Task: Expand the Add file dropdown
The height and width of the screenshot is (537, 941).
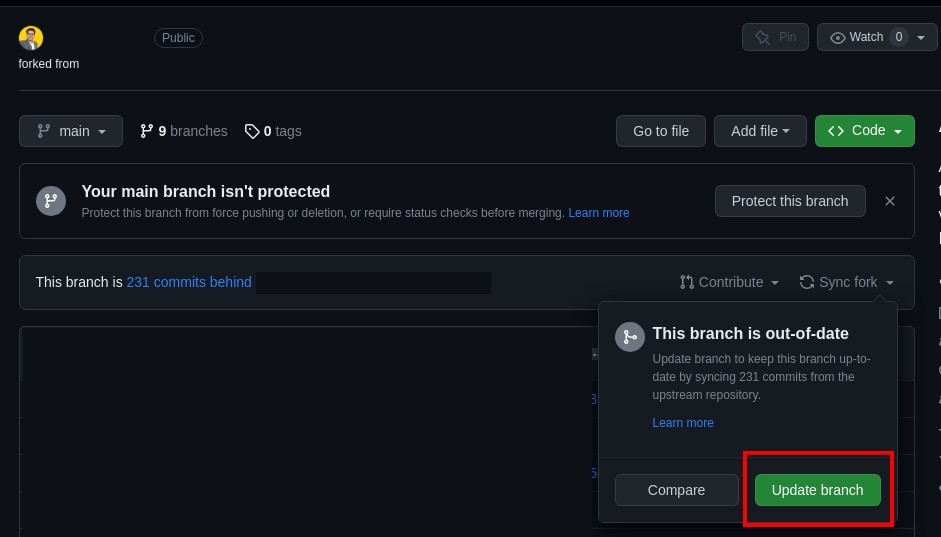Action: tap(760, 131)
